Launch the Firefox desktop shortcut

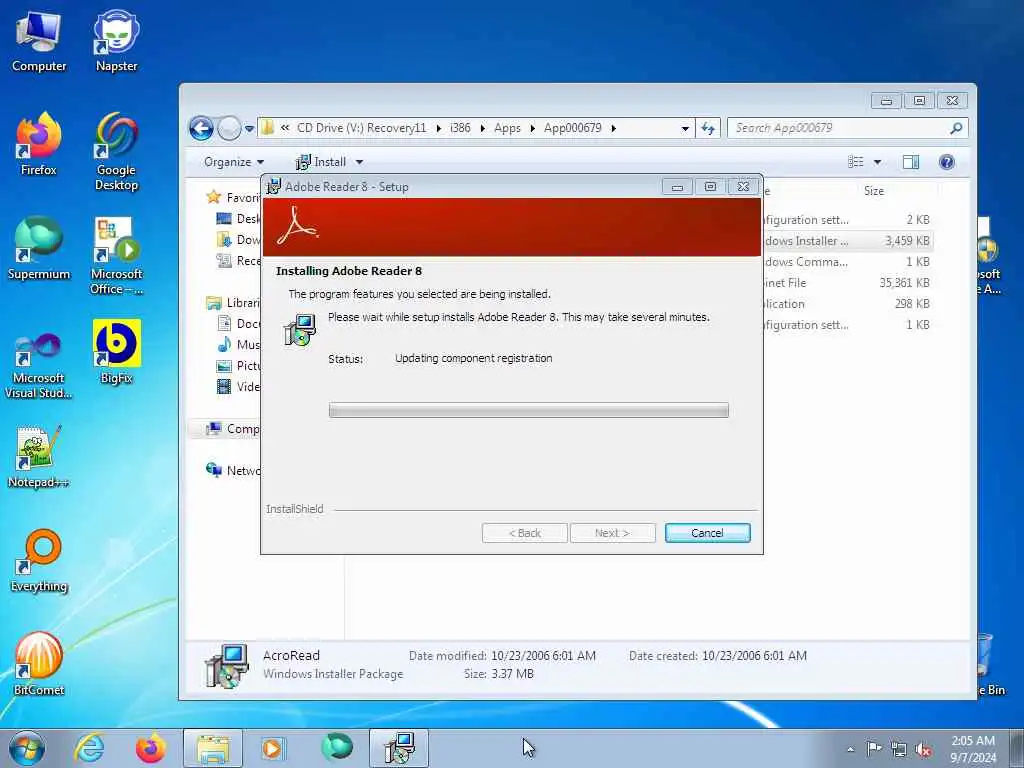(39, 145)
